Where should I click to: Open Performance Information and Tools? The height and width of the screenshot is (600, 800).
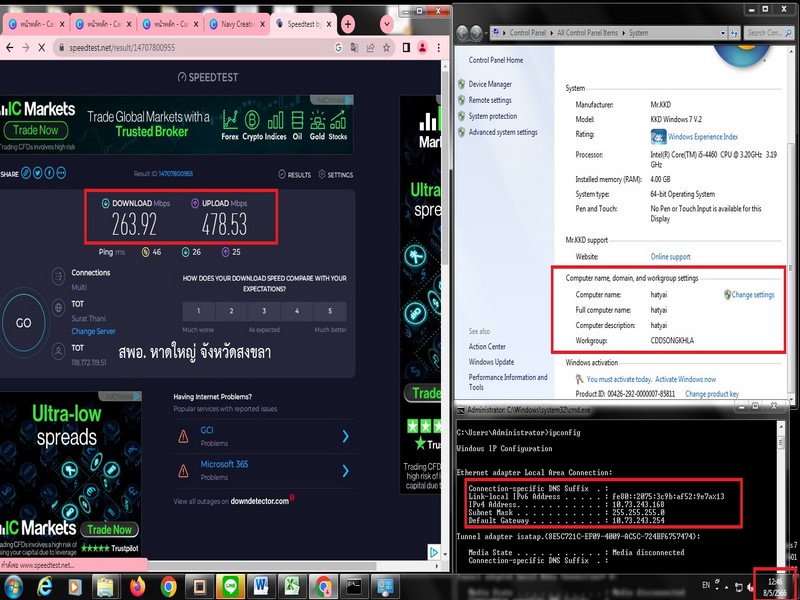(x=508, y=382)
